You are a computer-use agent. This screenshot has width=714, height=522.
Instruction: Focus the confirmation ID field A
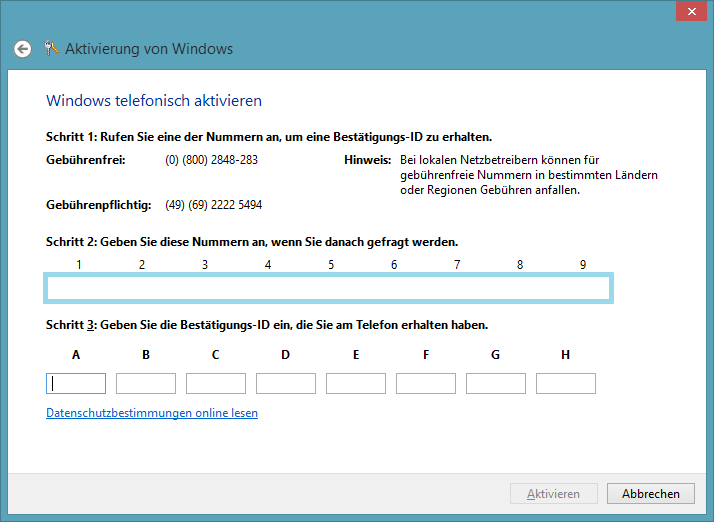[76, 383]
